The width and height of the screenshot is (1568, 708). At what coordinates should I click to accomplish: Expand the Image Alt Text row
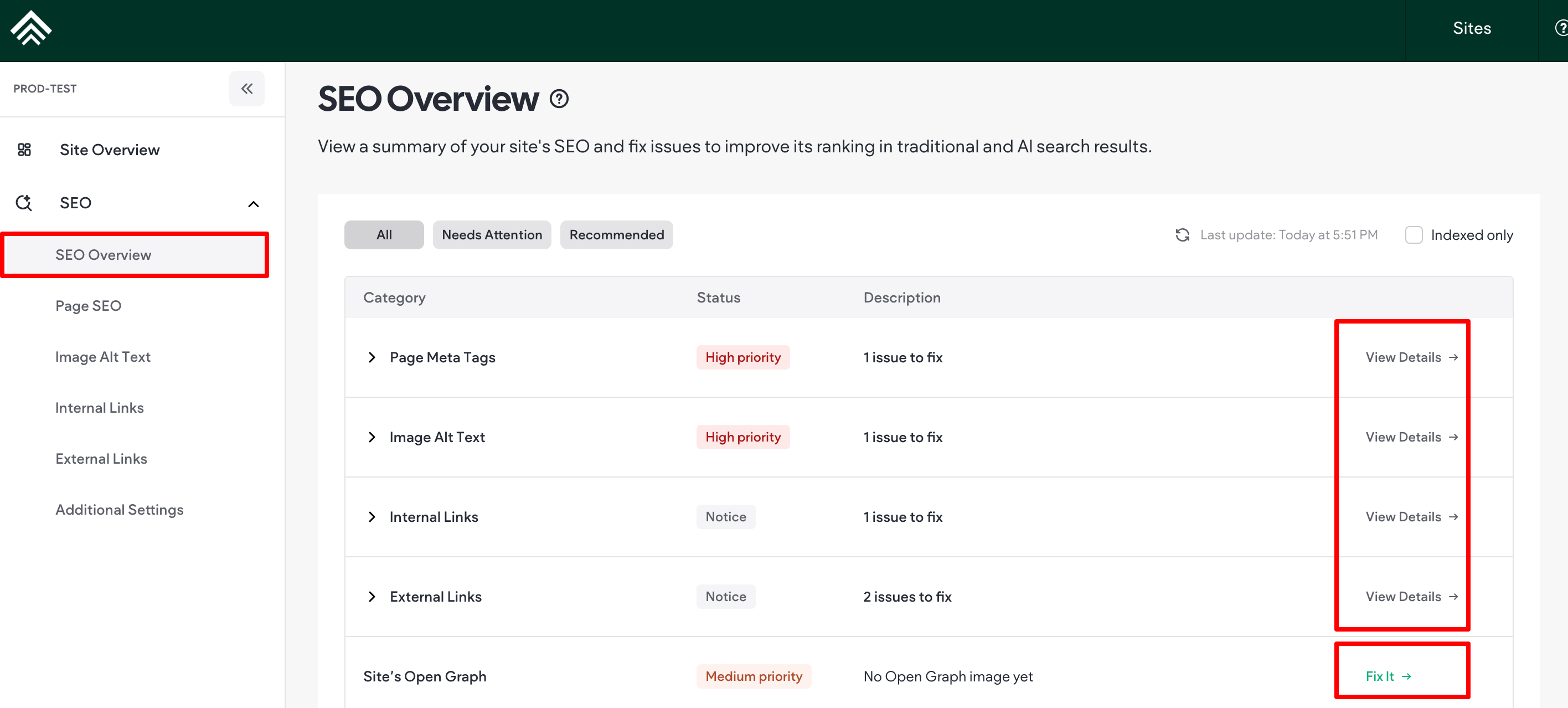click(372, 438)
